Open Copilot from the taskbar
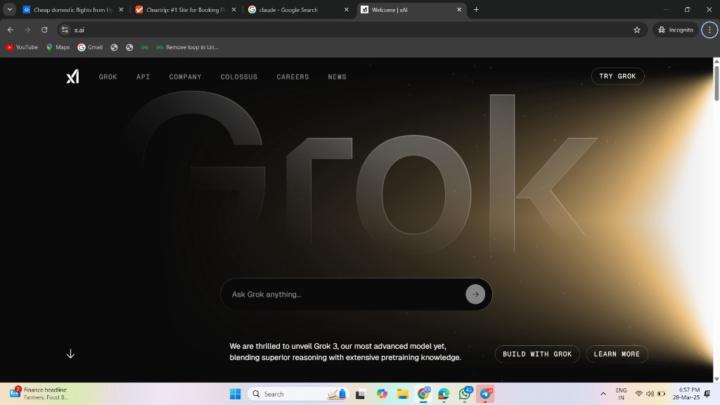This screenshot has height=405, width=720. point(382,394)
